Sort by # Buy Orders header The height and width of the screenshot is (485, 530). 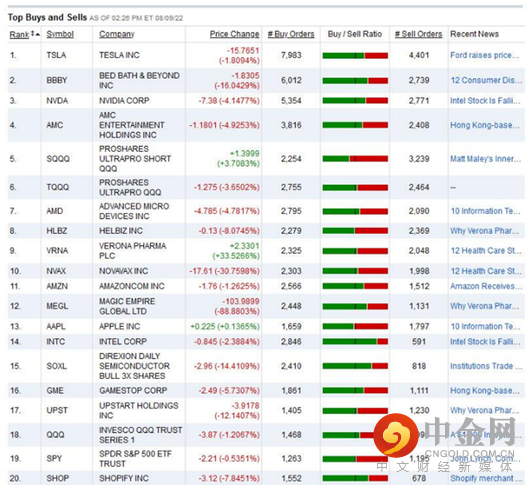coord(291,34)
